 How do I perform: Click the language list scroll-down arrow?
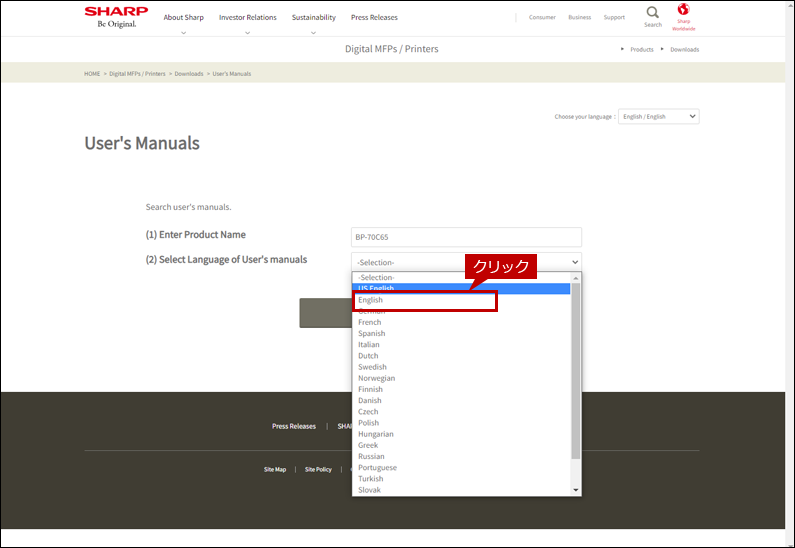click(576, 490)
